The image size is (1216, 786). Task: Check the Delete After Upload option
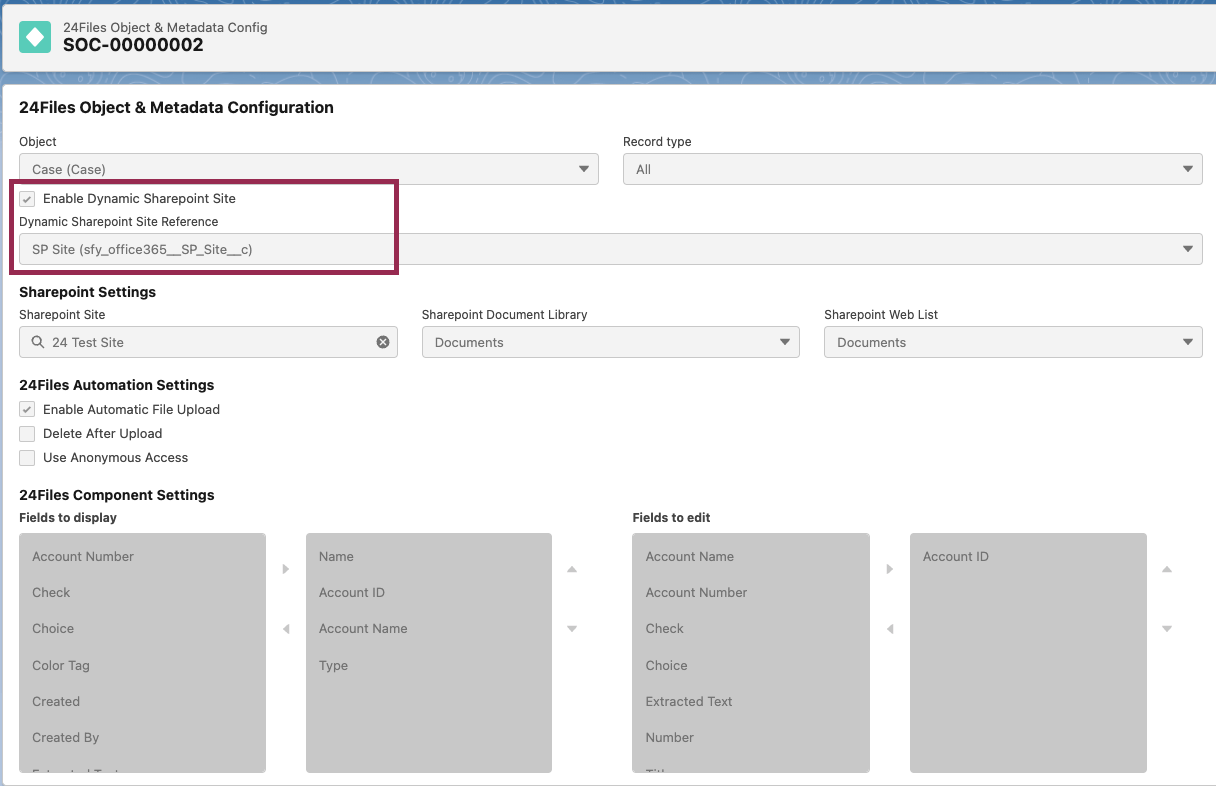(x=27, y=434)
